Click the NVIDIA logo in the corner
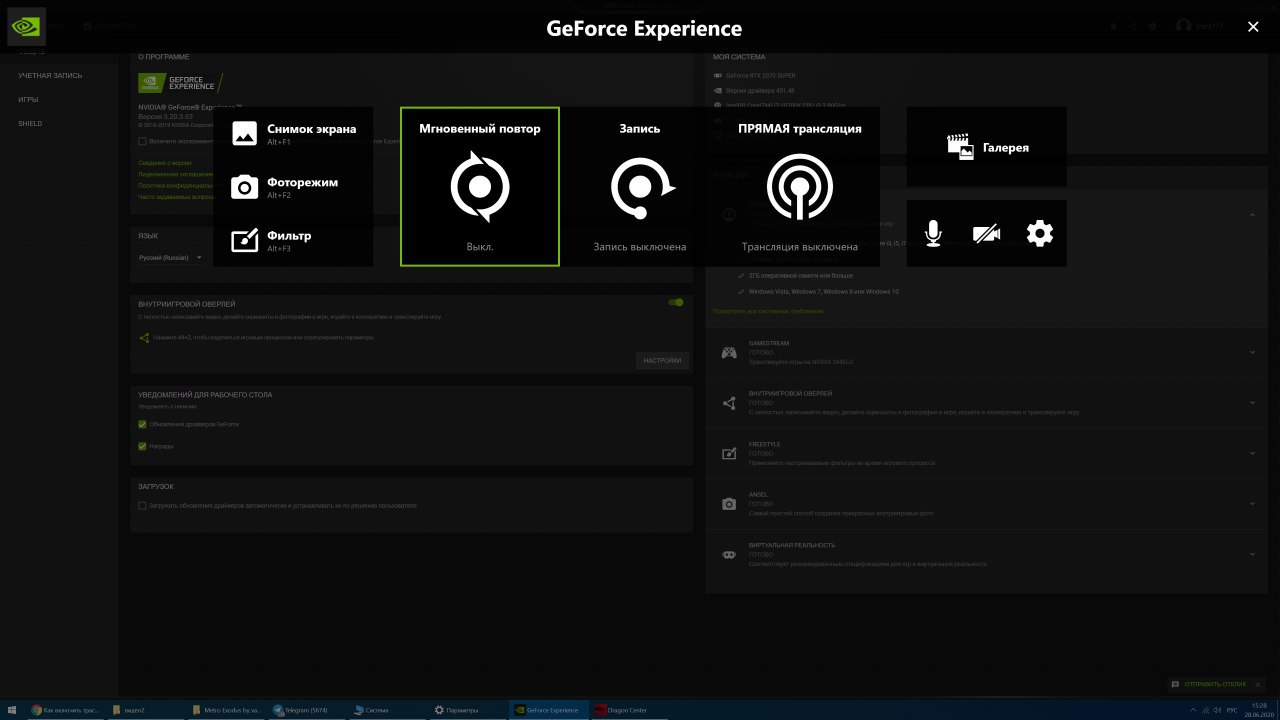The width and height of the screenshot is (1280, 720). [26, 27]
